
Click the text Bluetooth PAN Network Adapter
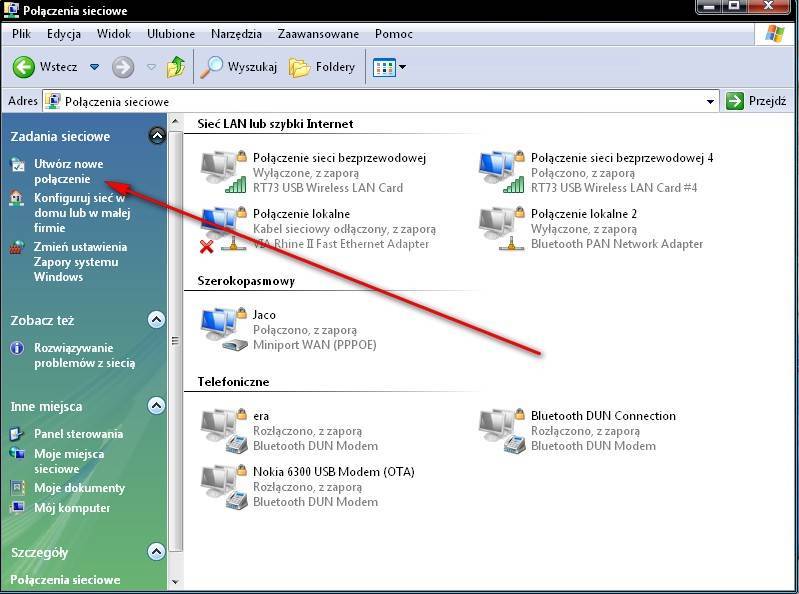tap(617, 244)
